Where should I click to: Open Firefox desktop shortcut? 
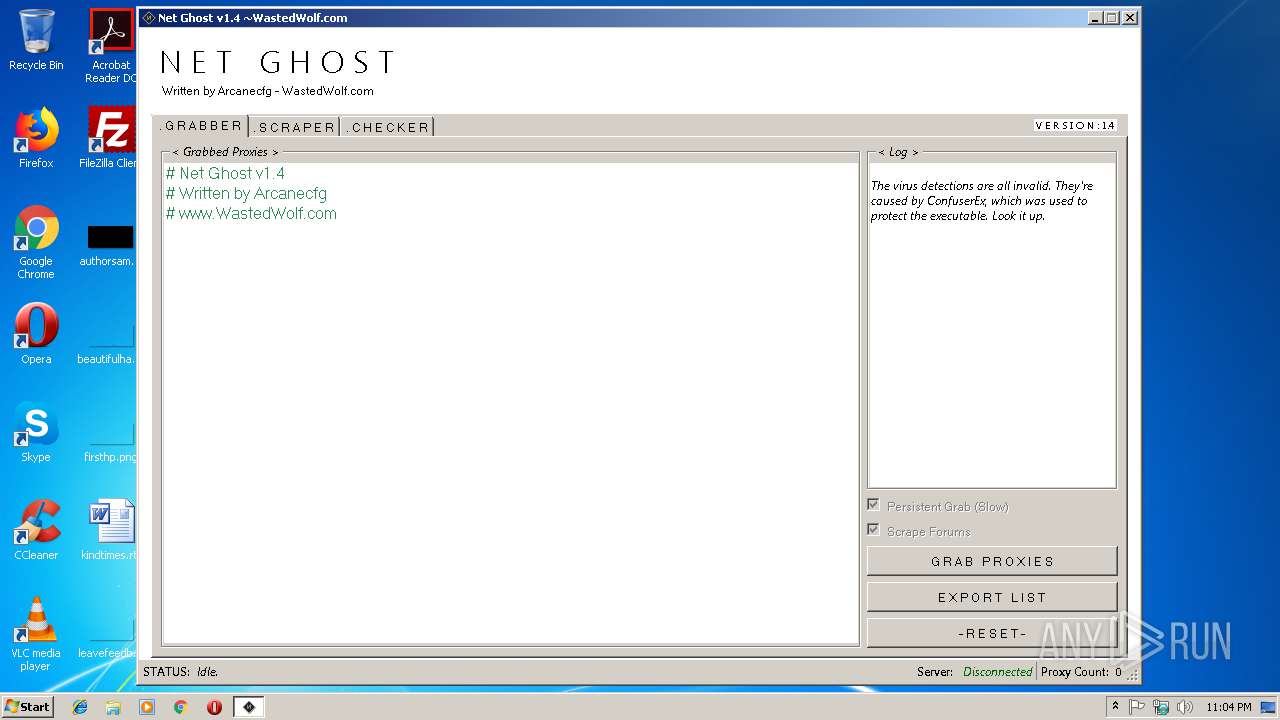[x=36, y=138]
